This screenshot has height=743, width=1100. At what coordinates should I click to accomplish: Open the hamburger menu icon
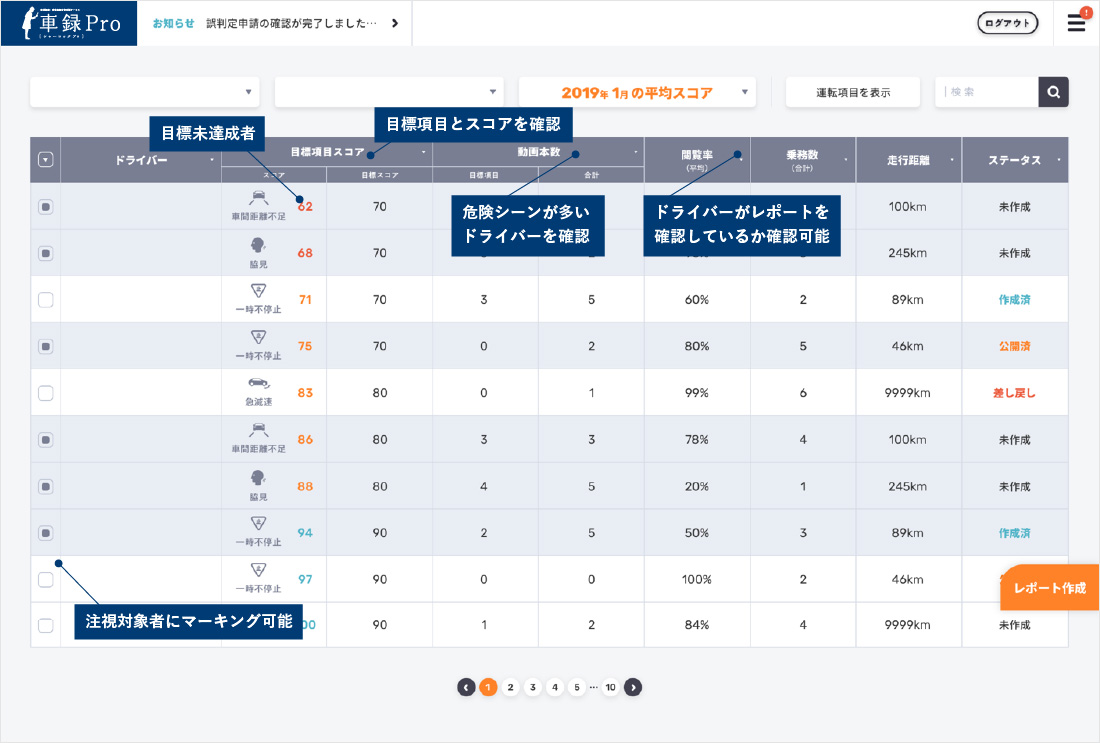[x=1076, y=23]
